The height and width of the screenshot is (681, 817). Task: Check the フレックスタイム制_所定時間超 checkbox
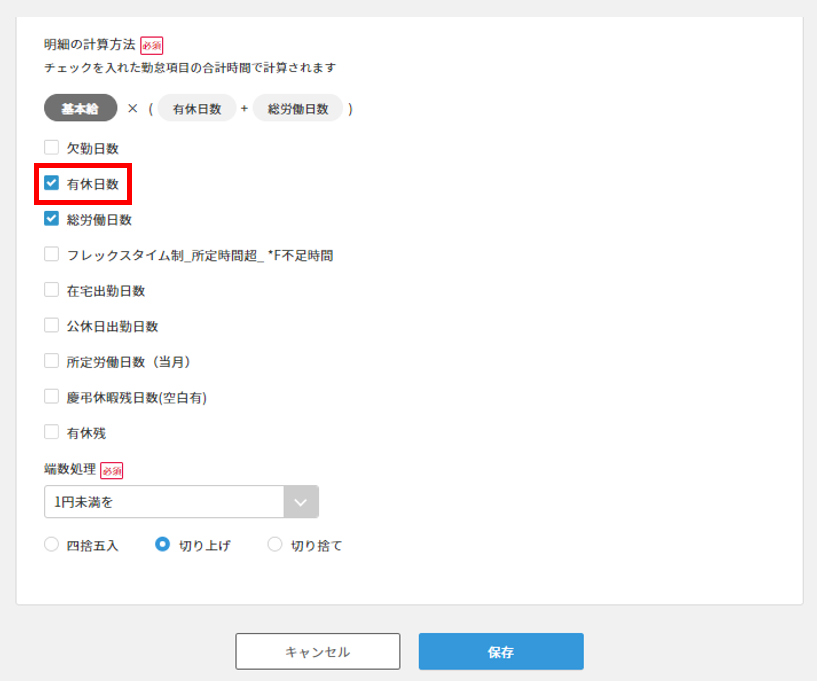[x=52, y=255]
